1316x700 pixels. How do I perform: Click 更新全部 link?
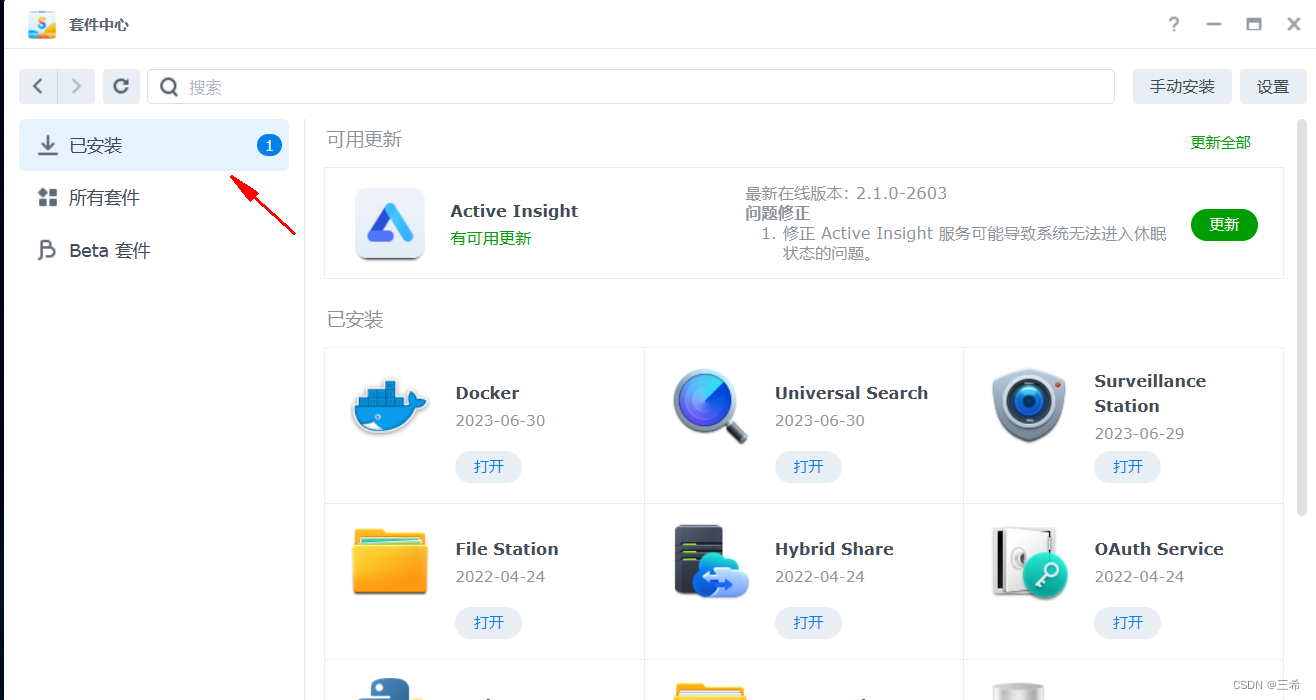(1220, 143)
